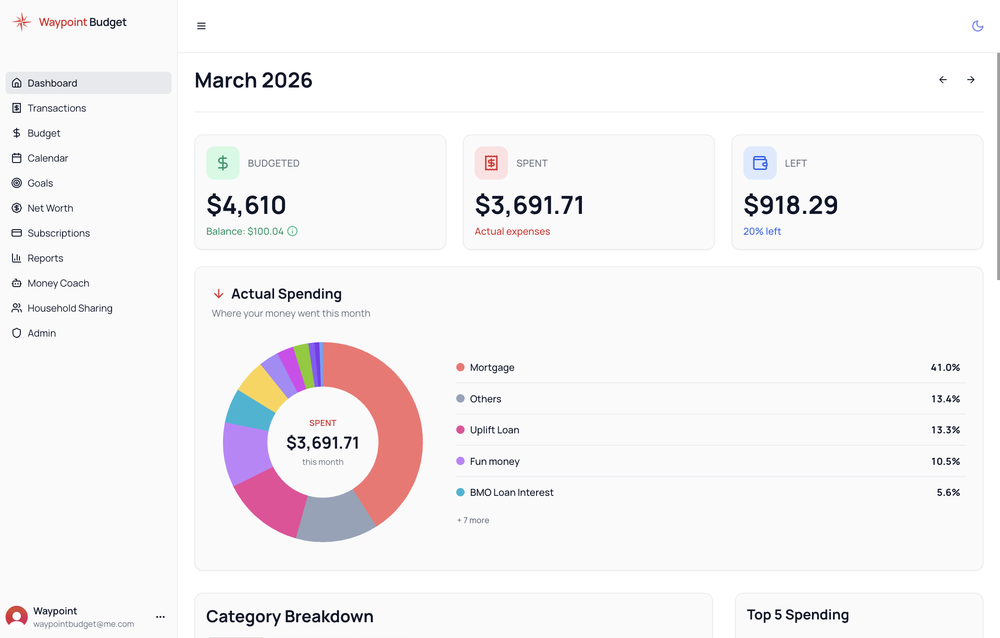The height and width of the screenshot is (638, 1000).
Task: Toggle the sidebar using the hamburger icon
Action: (201, 25)
